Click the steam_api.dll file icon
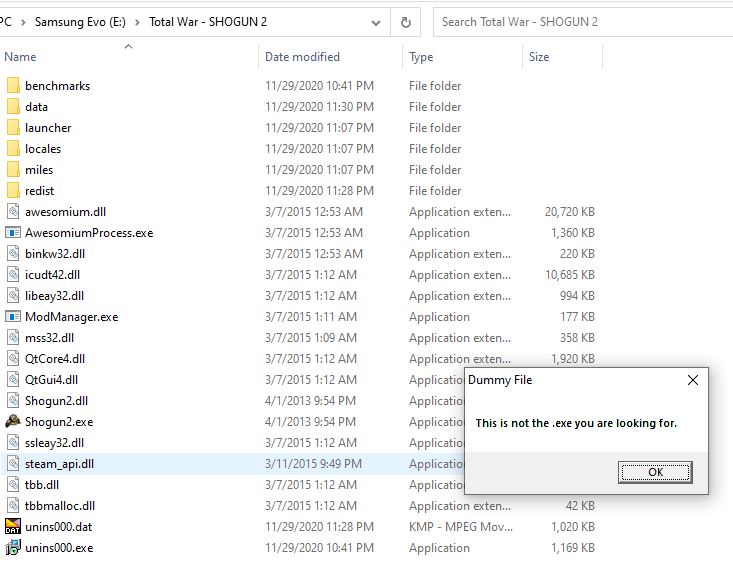 [13, 464]
